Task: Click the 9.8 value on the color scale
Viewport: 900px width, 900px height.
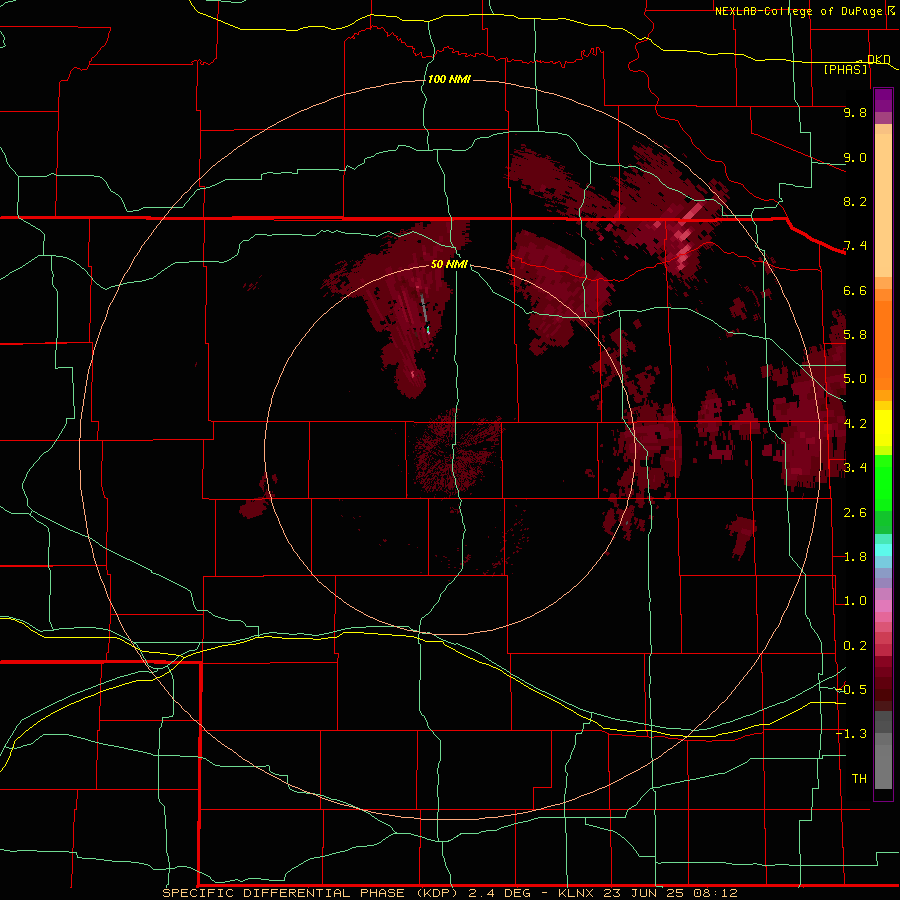Action: click(855, 112)
